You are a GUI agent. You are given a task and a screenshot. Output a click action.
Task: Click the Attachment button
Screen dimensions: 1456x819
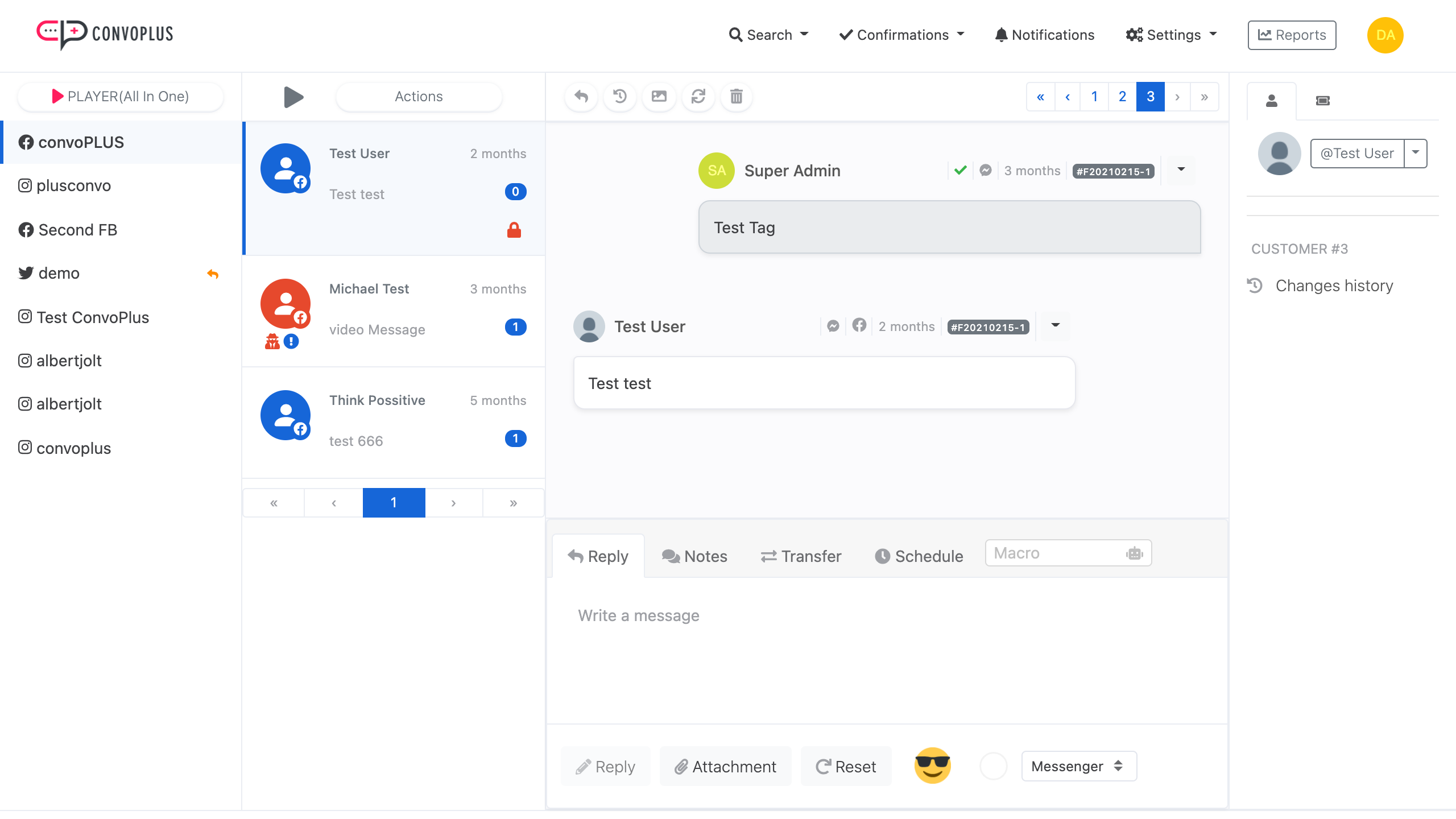[725, 766]
